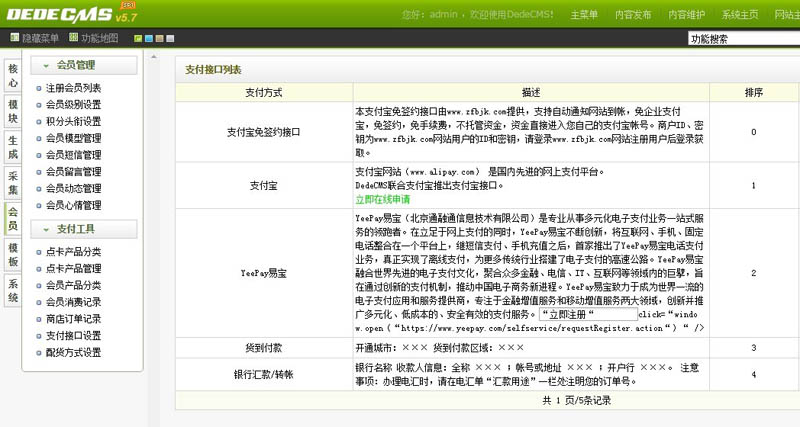Click the 隐藏菜单 hide-menu icon

pos(15,37)
